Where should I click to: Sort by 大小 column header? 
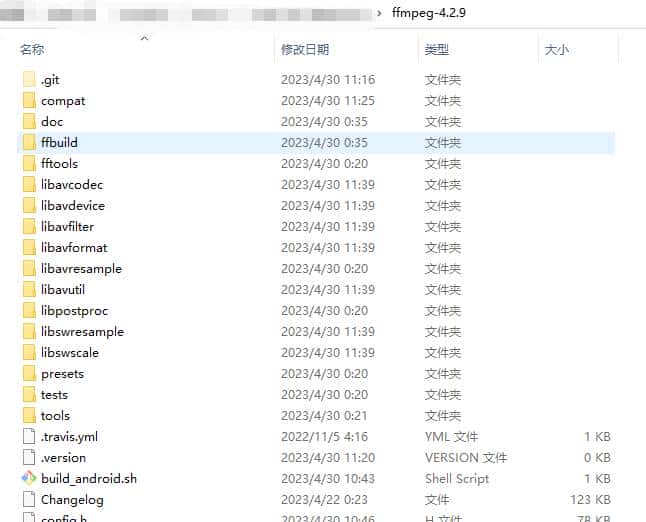(557, 50)
